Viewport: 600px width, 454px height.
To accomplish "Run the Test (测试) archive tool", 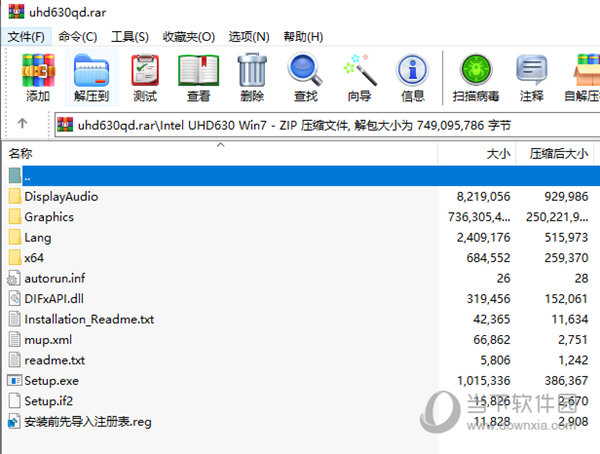I will pos(145,70).
